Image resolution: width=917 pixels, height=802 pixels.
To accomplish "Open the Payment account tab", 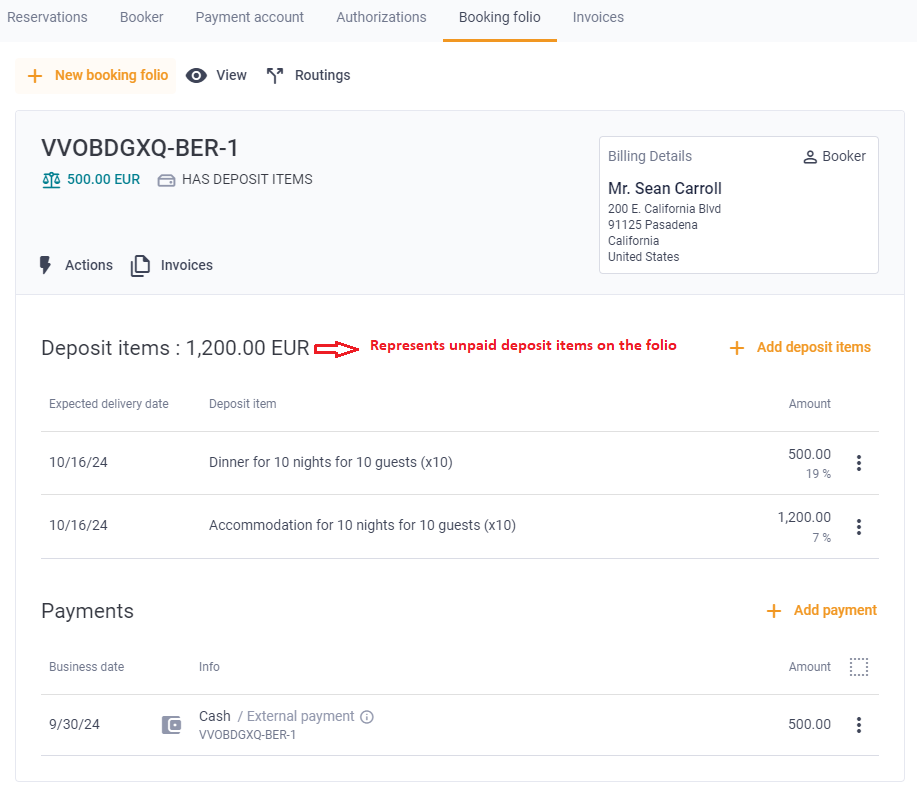I will pos(249,17).
